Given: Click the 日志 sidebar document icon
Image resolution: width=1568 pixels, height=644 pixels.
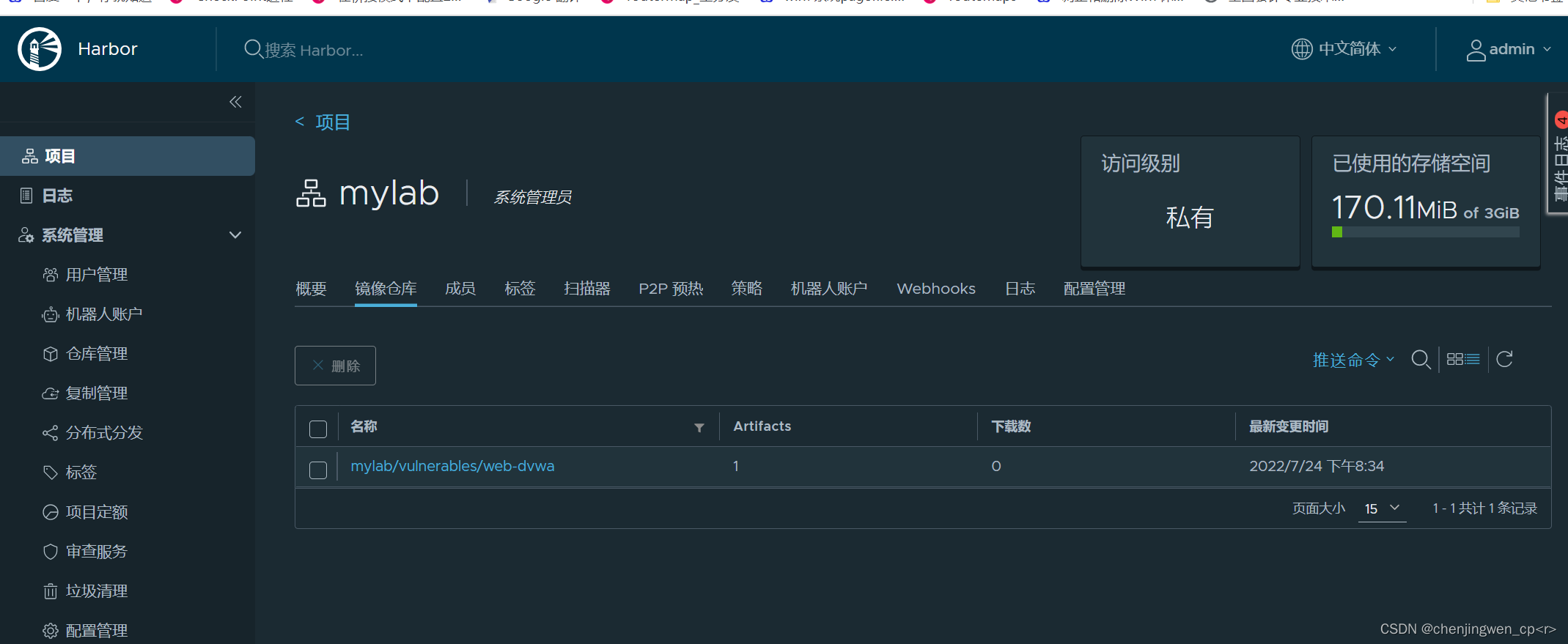Looking at the screenshot, I should 26,196.
